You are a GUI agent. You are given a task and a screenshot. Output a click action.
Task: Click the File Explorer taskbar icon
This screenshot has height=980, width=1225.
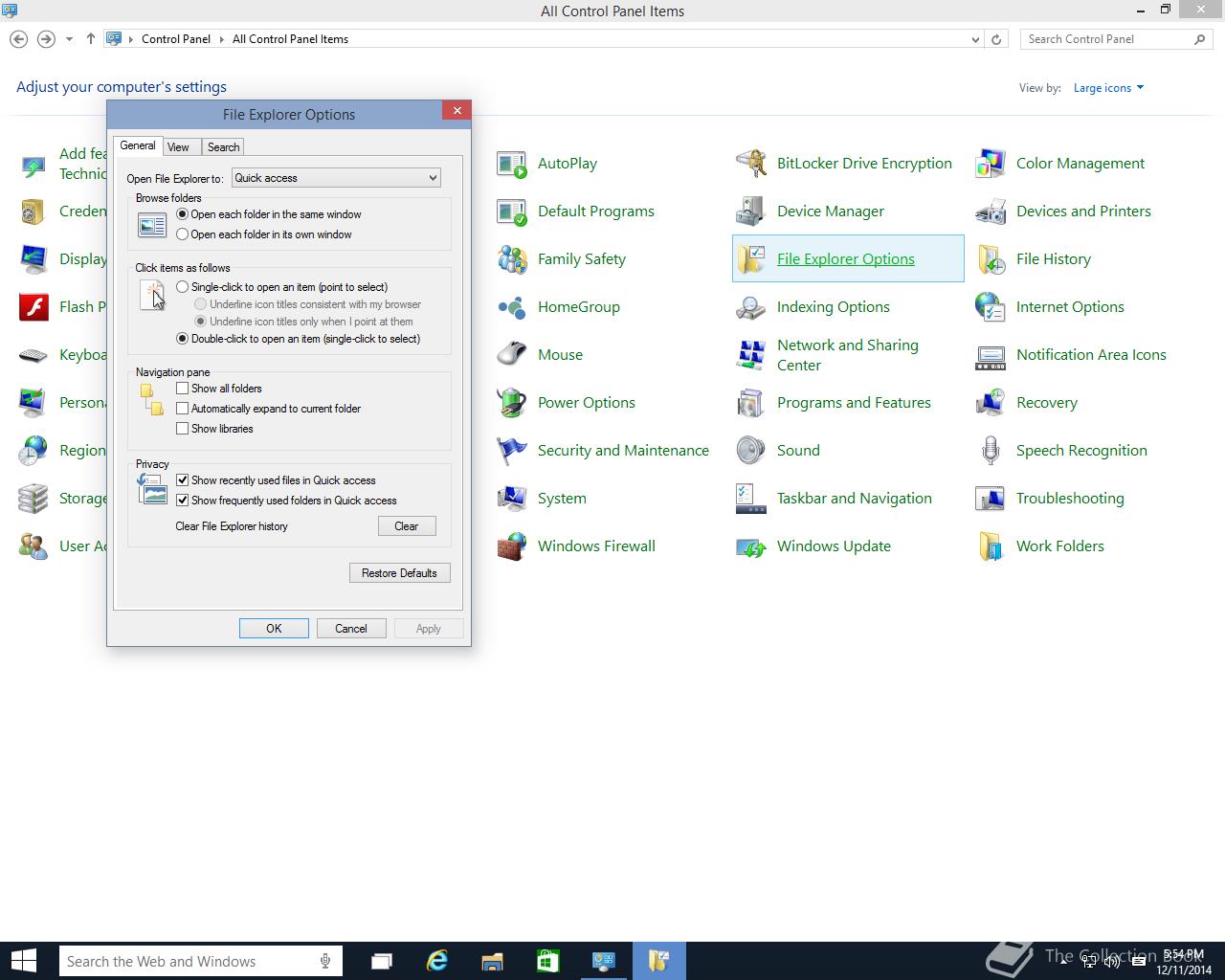click(x=493, y=961)
